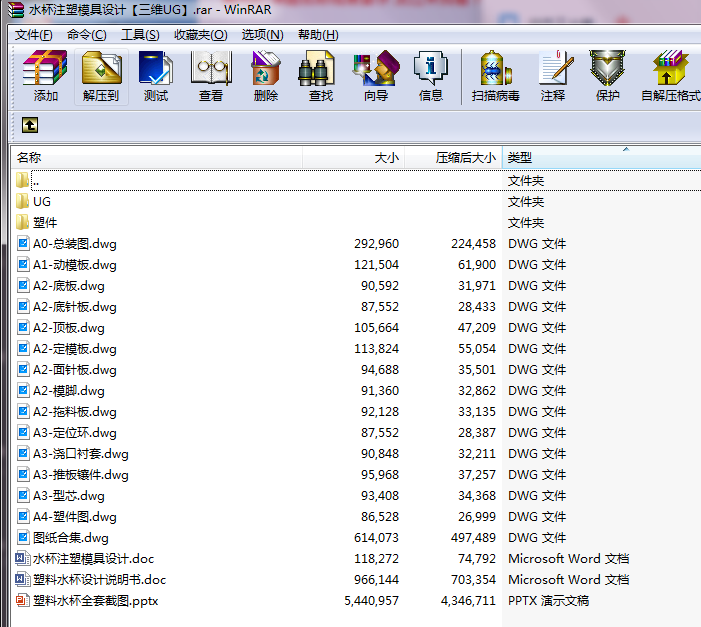
Task: Sort by Name (名称) column header
Action: 156,157
